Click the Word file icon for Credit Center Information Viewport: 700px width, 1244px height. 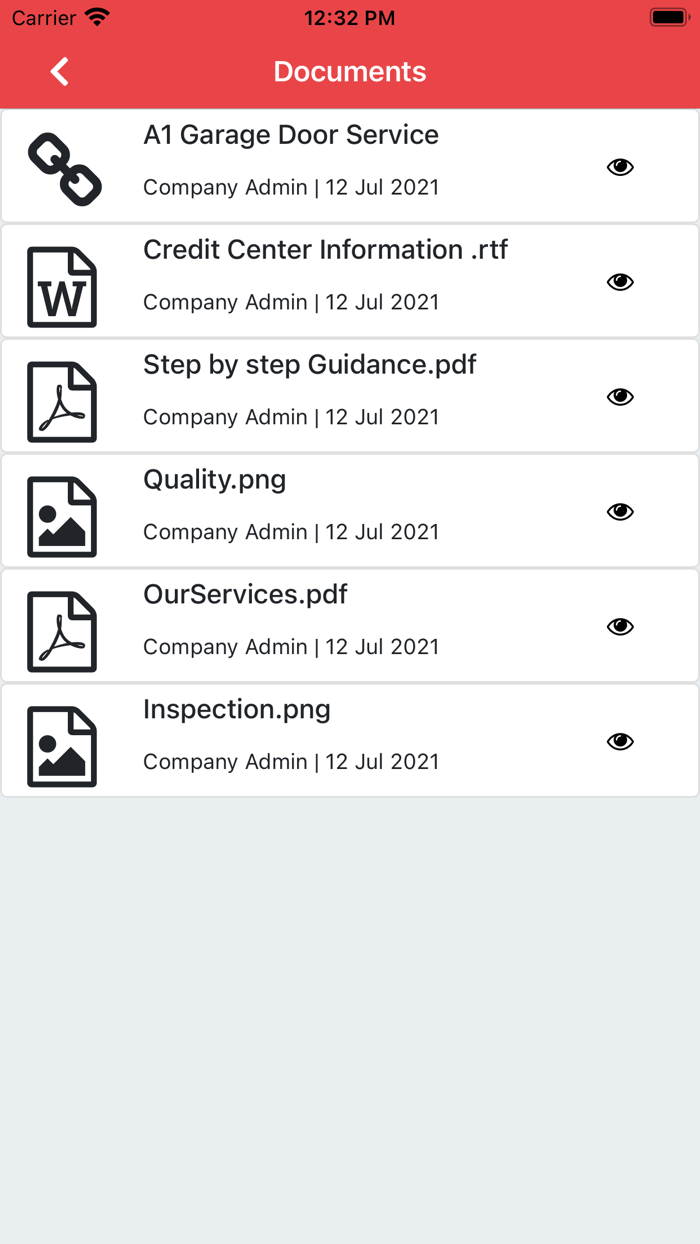click(62, 287)
